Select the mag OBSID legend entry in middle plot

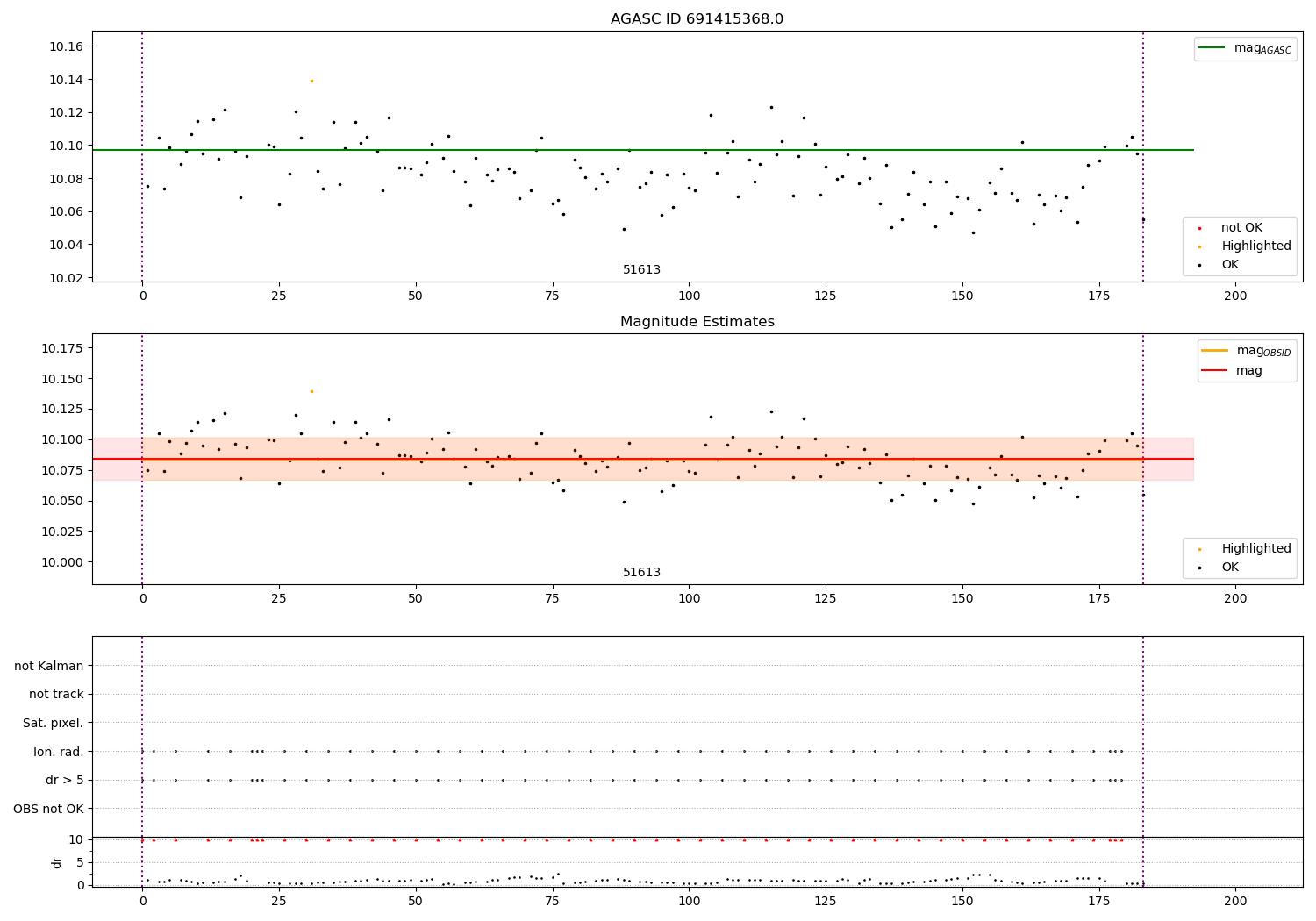[x=1247, y=351]
